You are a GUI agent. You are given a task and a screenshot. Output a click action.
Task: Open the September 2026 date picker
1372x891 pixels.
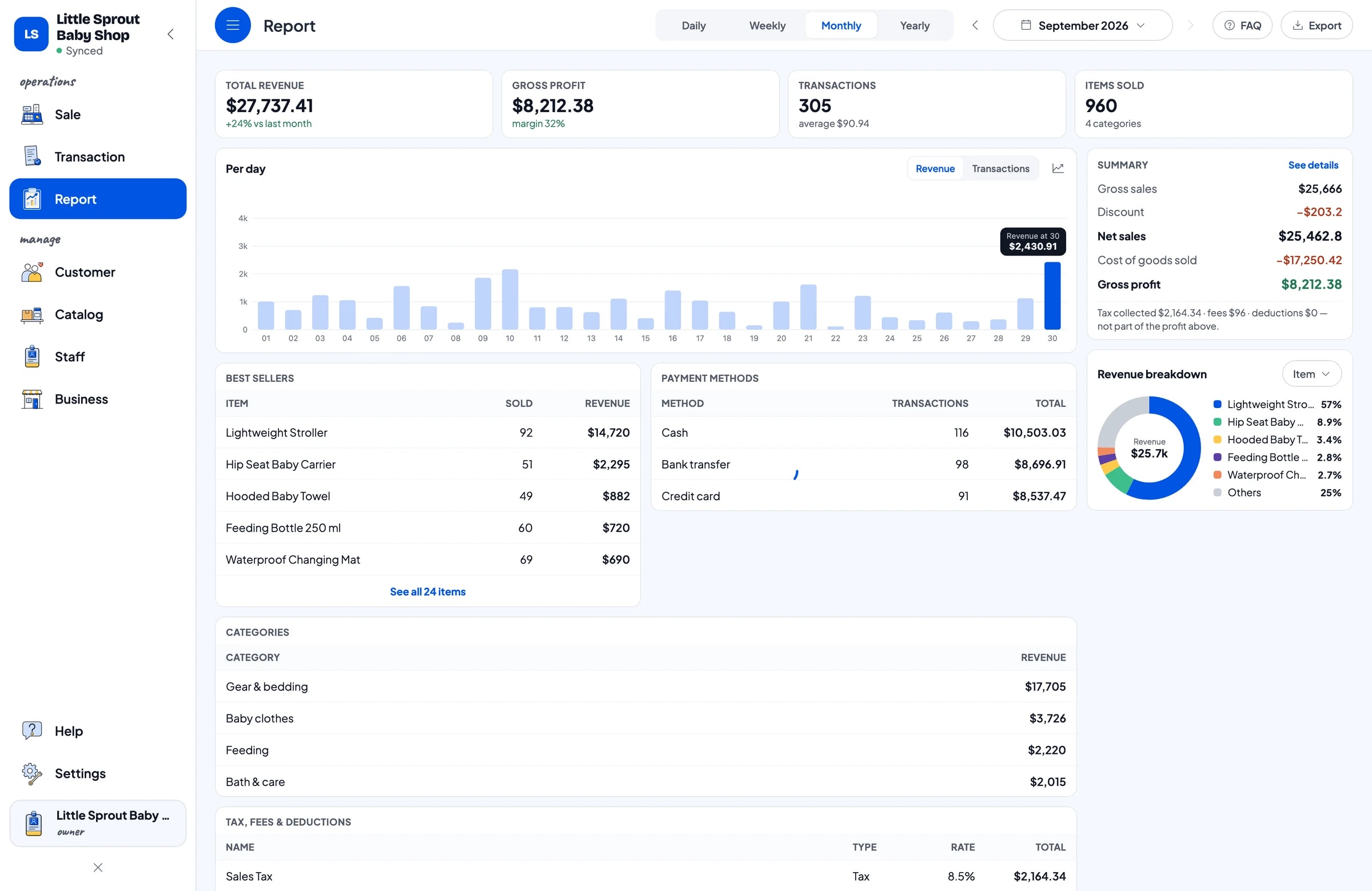click(1083, 25)
